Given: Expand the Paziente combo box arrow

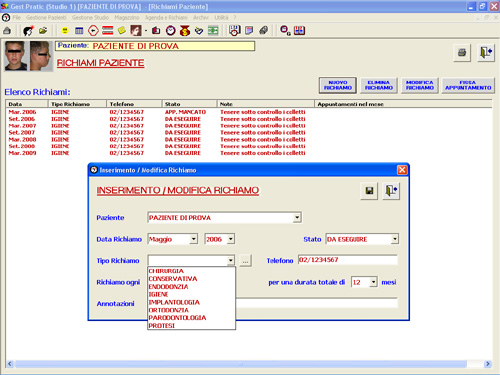Looking at the screenshot, I should pyautogui.click(x=297, y=218).
